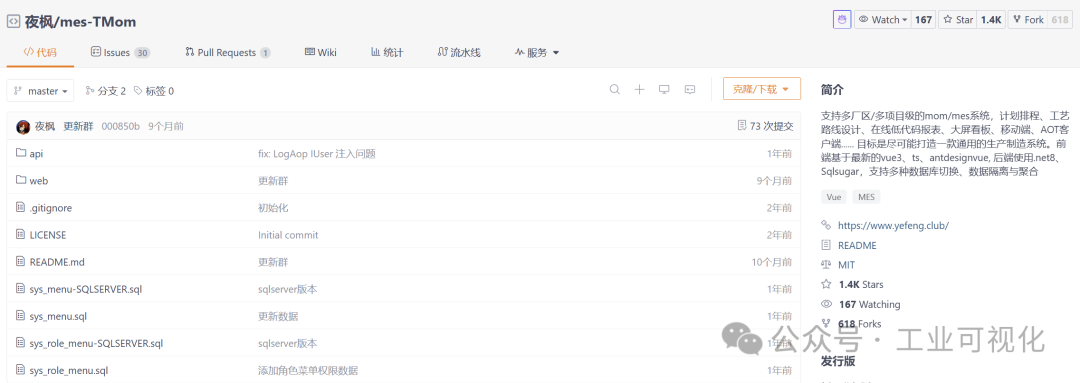
Task: Open sys_role_menu-SQLSERVER.sql file
Action: pyautogui.click(x=96, y=343)
